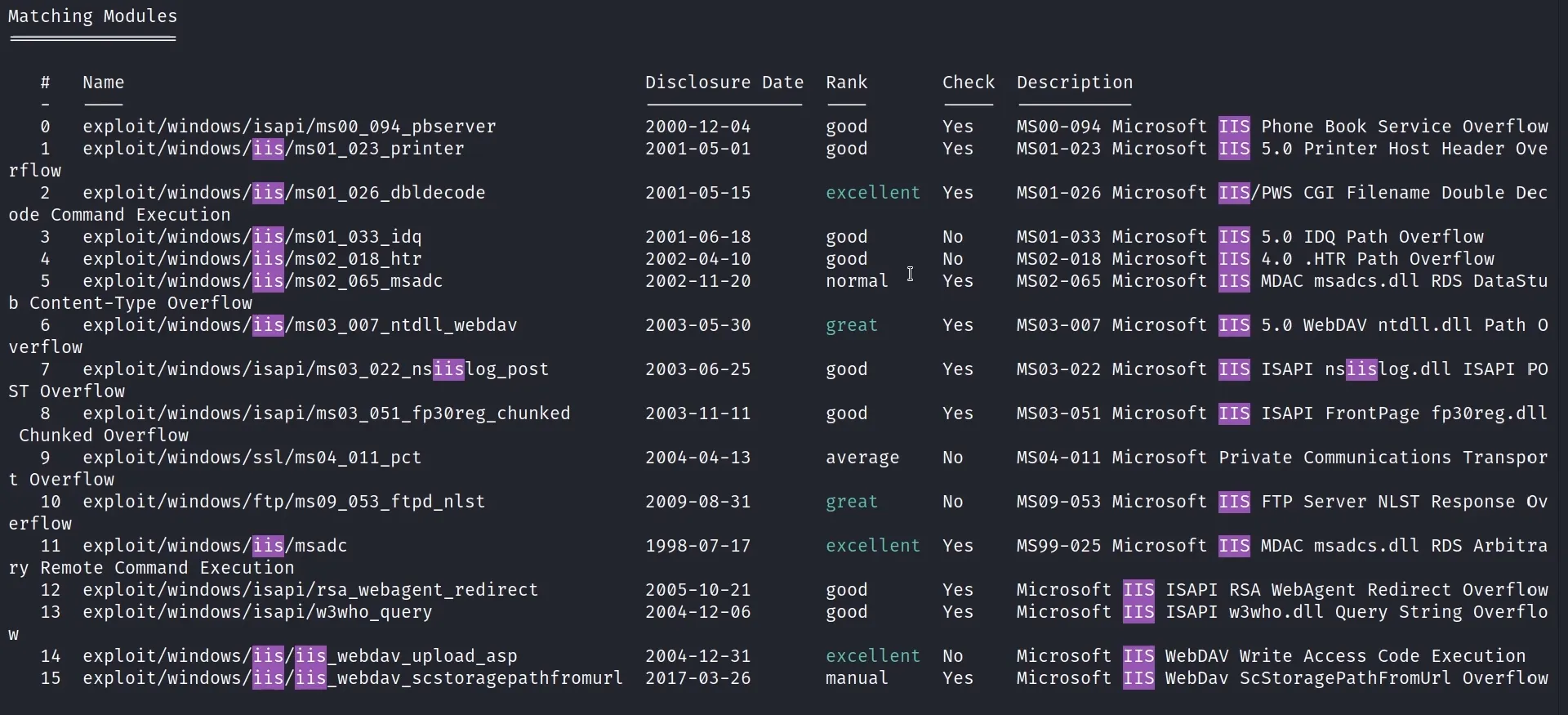Click disclosure date 2000-12-04

698,127
